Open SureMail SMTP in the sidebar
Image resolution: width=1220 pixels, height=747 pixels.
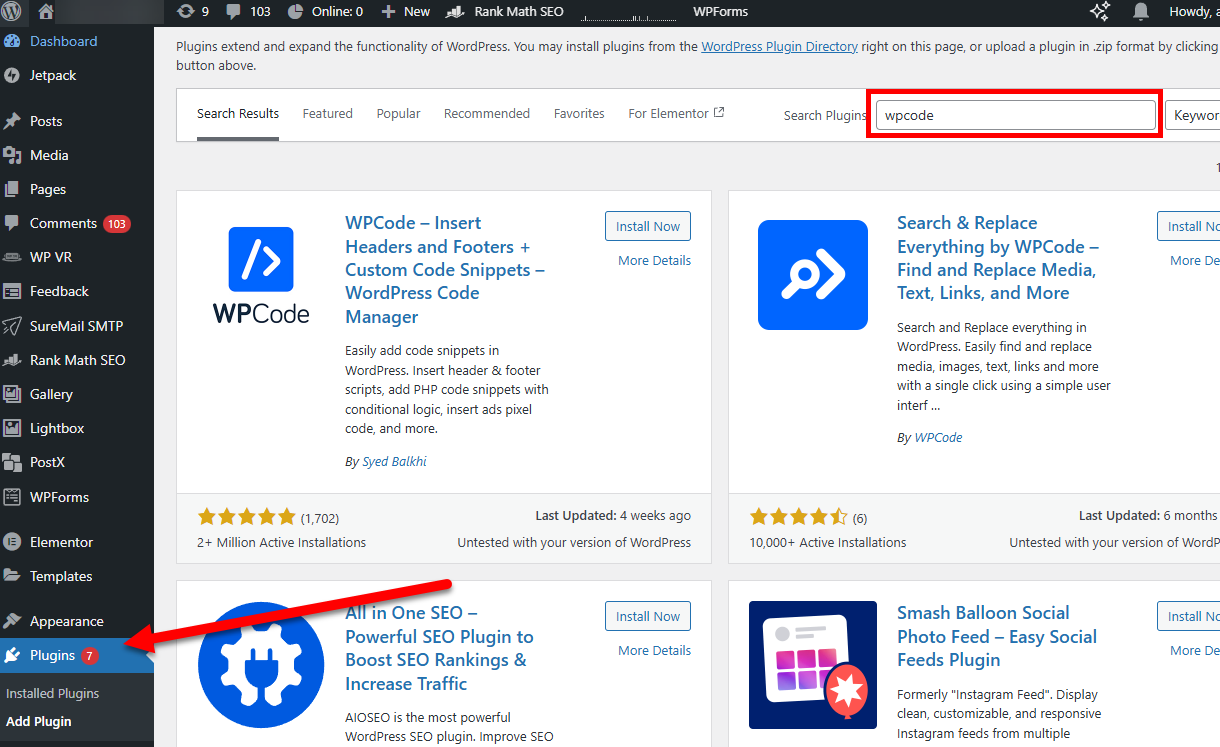[77, 326]
